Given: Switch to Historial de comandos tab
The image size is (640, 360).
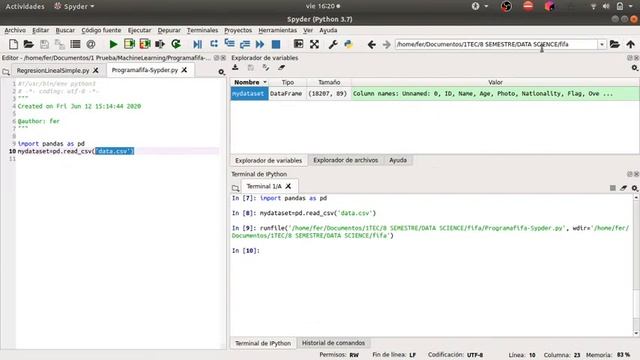Looking at the screenshot, I should 333,343.
